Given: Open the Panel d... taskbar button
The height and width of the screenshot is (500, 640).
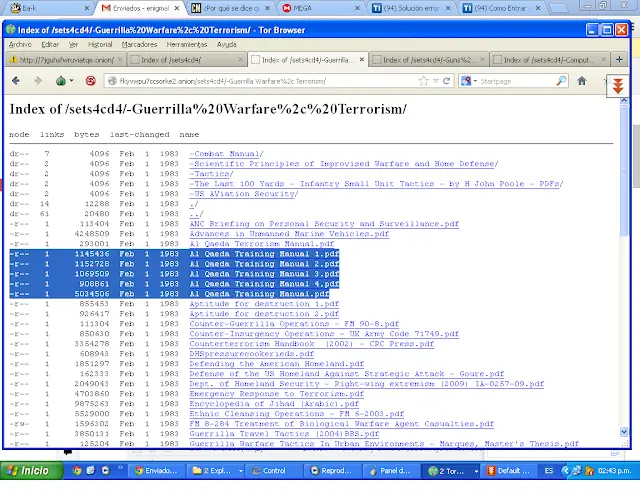Looking at the screenshot, I should coord(391,471).
